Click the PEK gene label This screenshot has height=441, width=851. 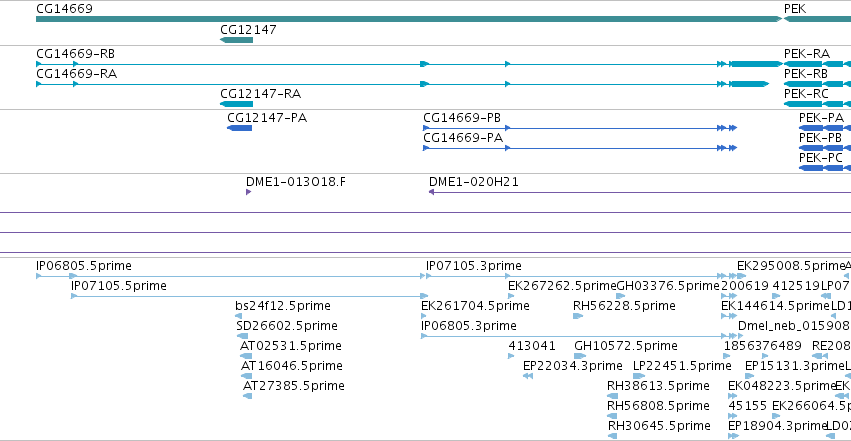tap(795, 9)
